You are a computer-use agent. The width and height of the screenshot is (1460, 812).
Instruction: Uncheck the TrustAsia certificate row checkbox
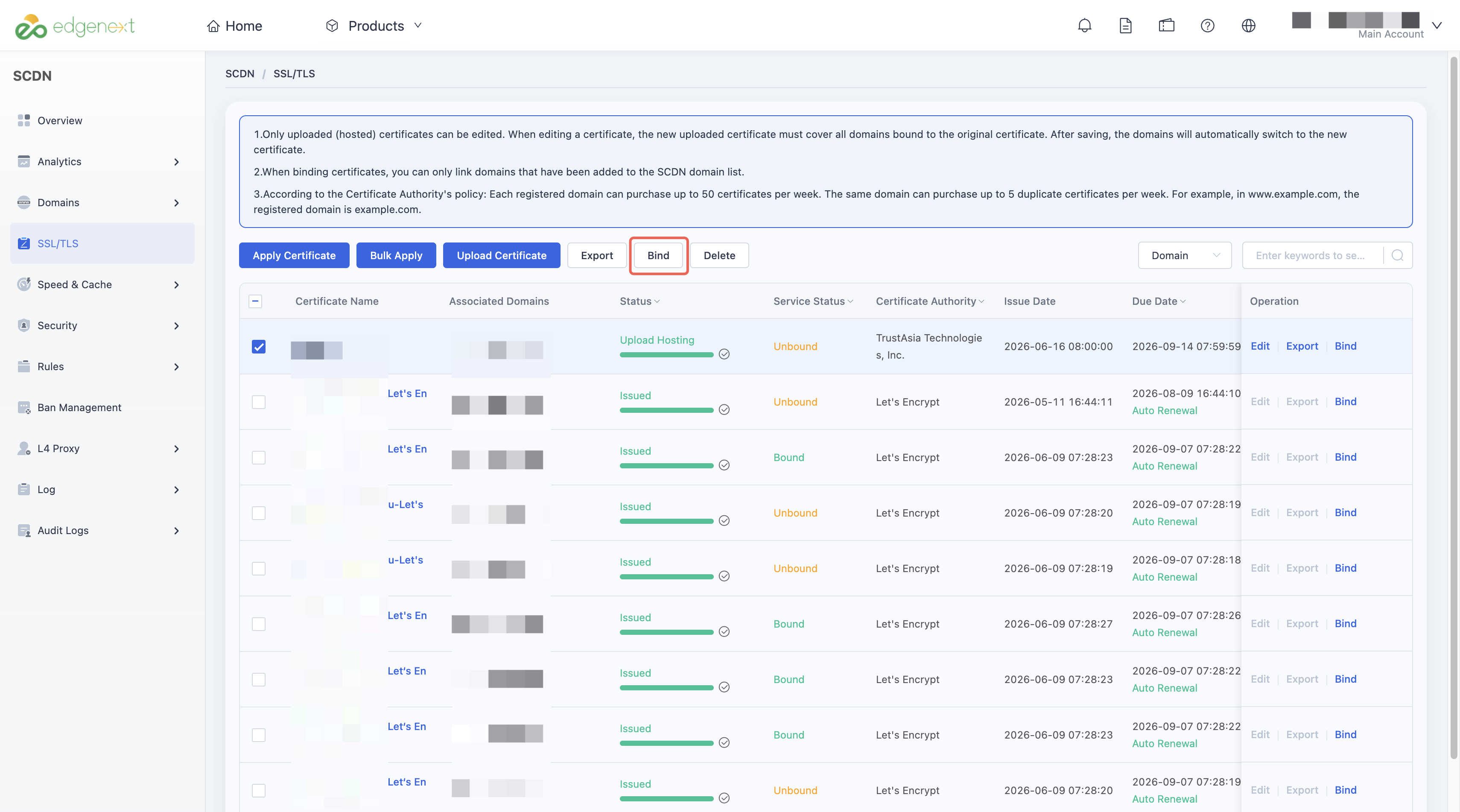point(258,346)
